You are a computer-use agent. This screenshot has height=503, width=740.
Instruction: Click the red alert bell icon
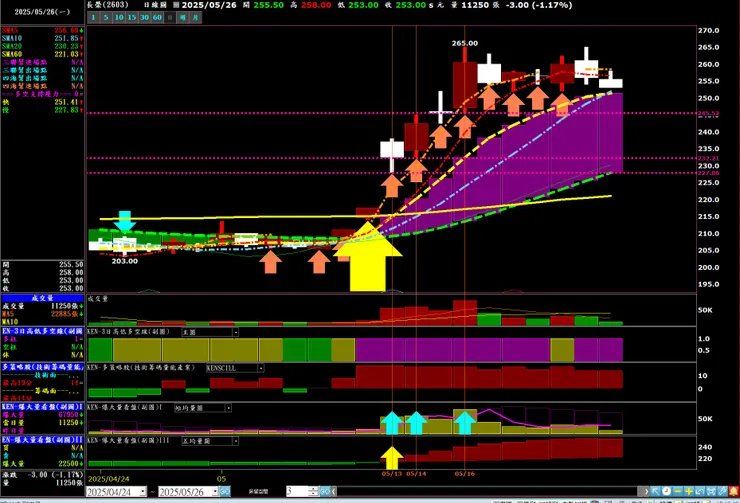[x=734, y=491]
